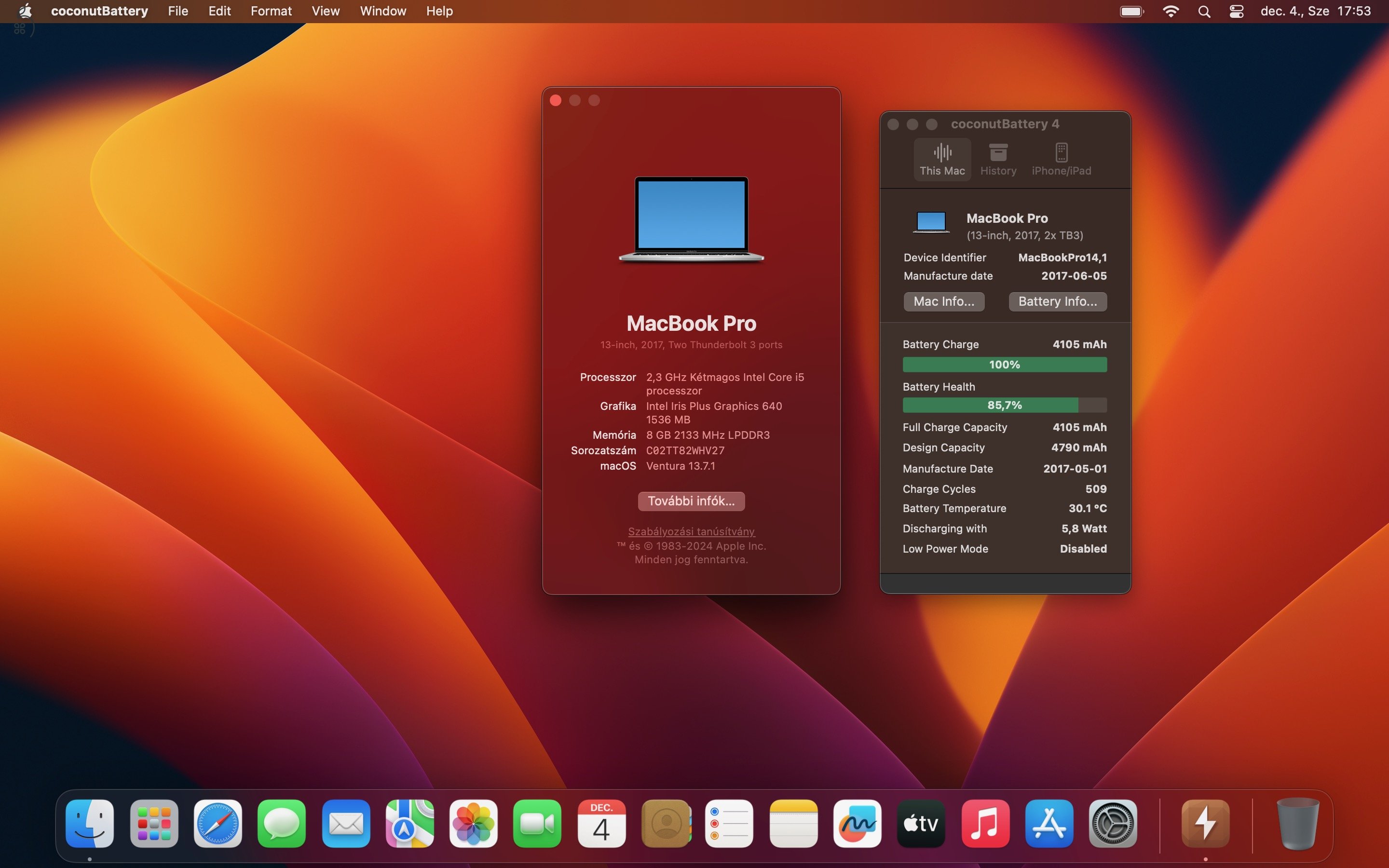Click the coconutBattery icon in the Dock
1389x868 pixels.
[1205, 823]
